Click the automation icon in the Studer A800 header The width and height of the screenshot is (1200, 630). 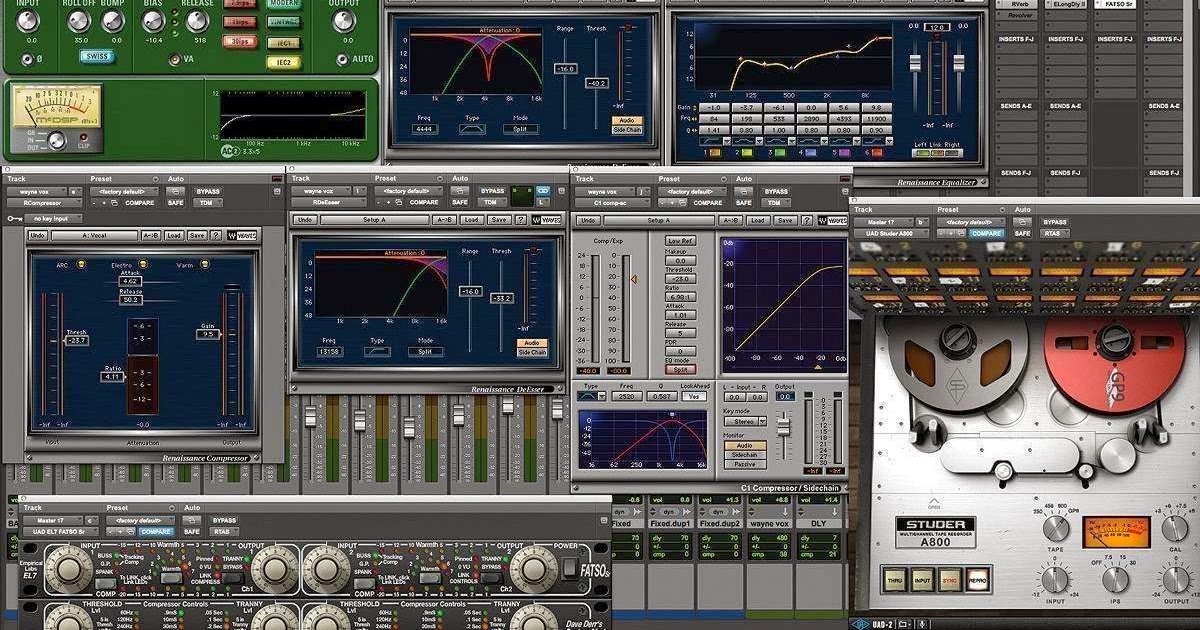click(1022, 222)
